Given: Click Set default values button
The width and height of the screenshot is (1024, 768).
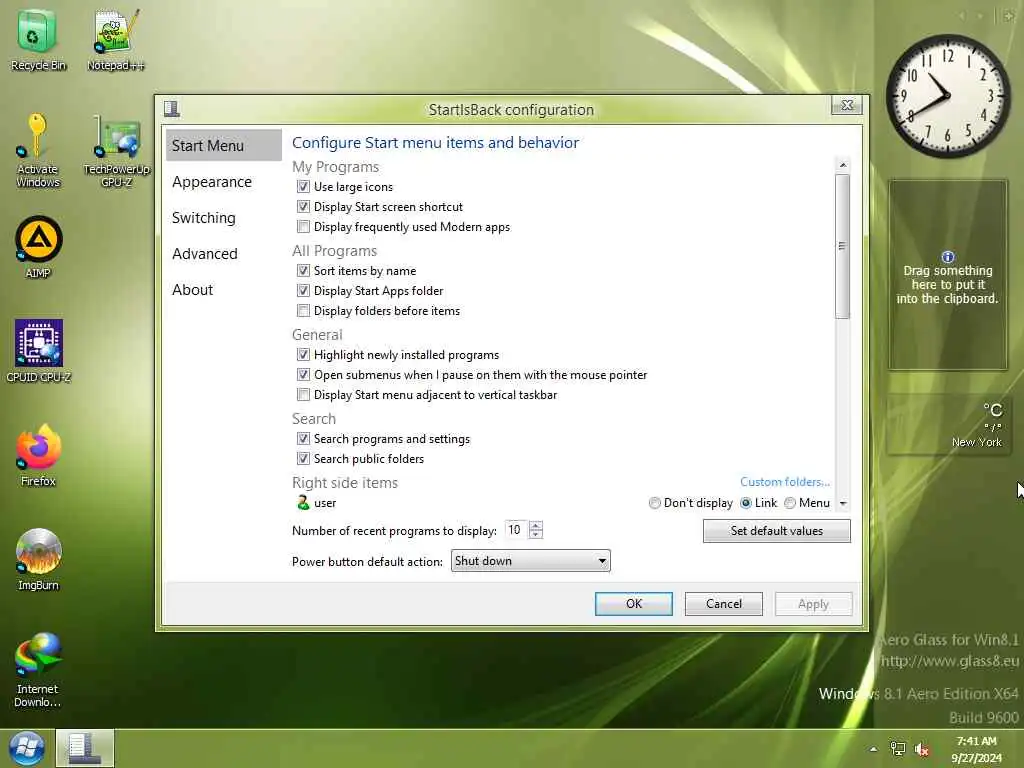Looking at the screenshot, I should coord(776,530).
